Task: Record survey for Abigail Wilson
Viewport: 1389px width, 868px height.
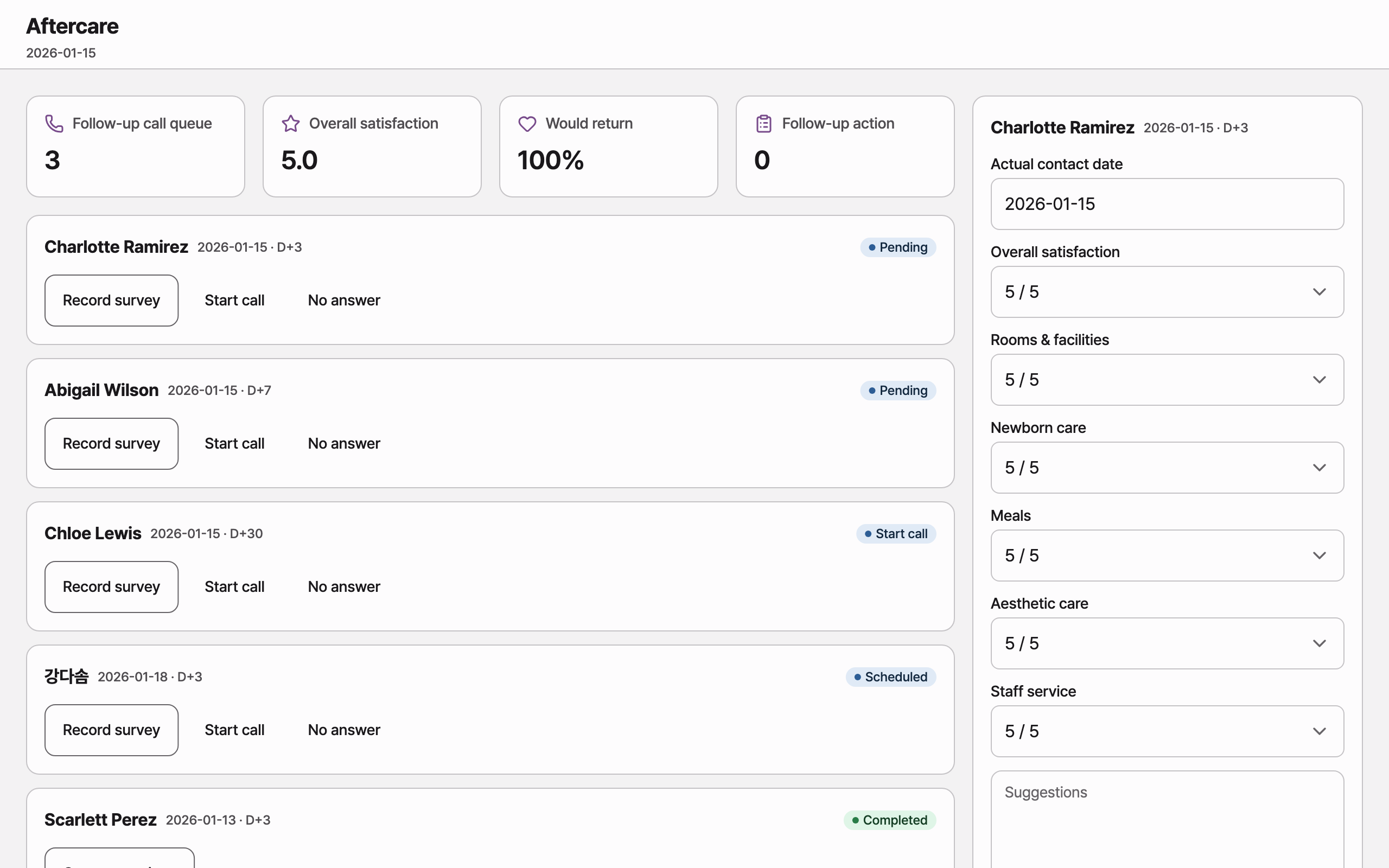Action: 111,443
